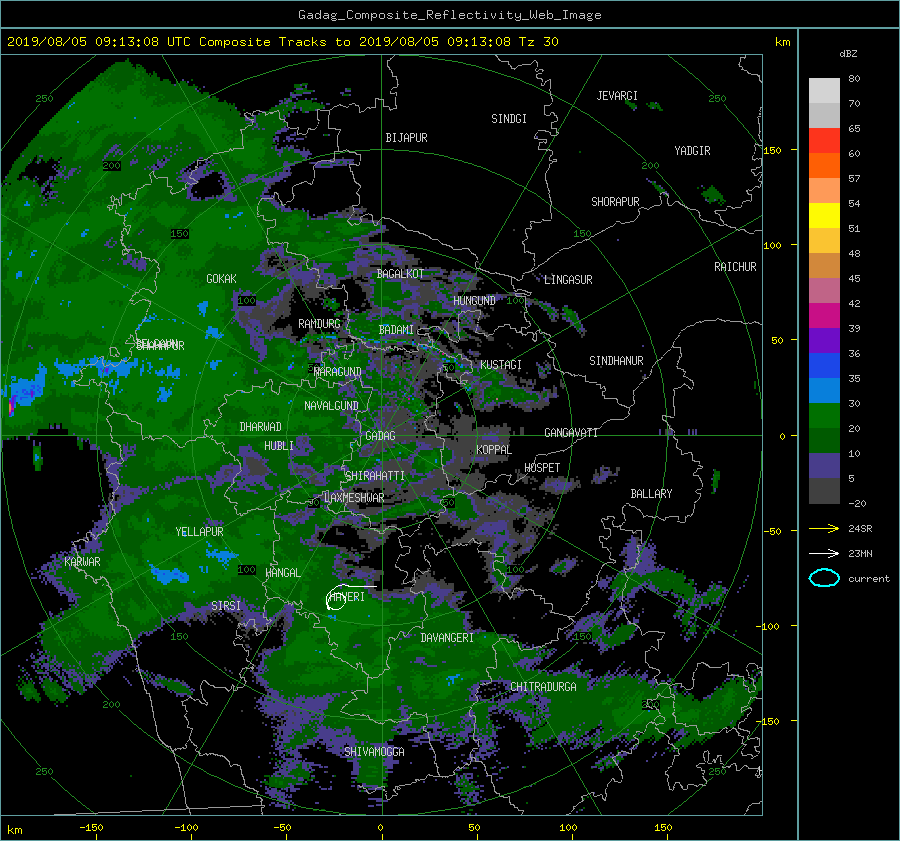This screenshot has height=841, width=900.
Task: Click the SHORAPUR city label
Action: click(x=615, y=202)
